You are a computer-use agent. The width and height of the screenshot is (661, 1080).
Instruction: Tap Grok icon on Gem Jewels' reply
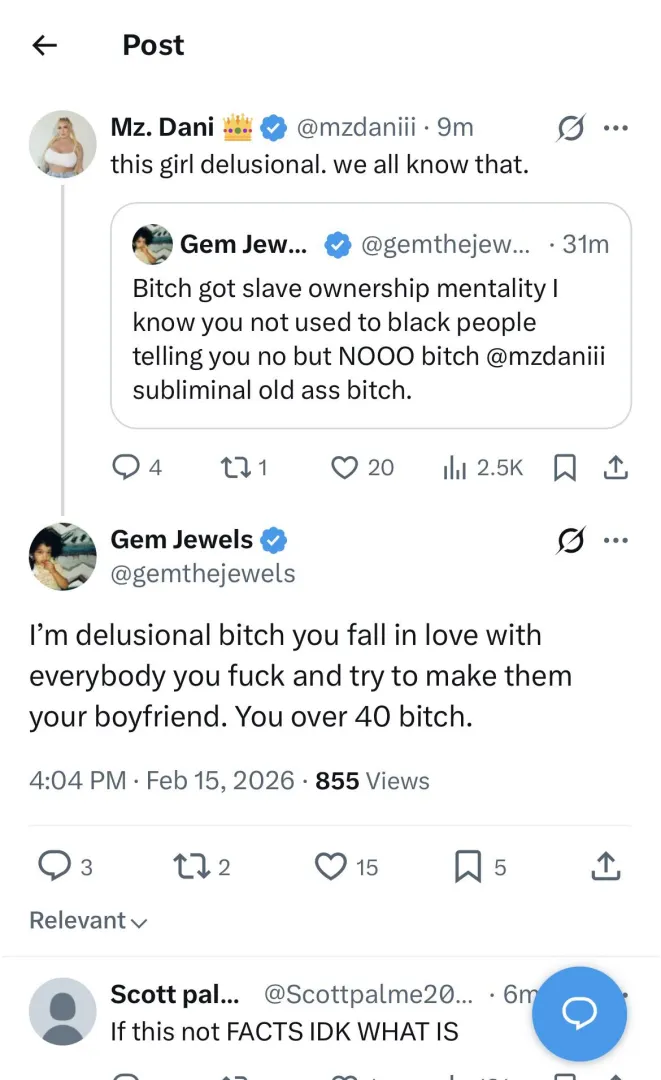pos(570,540)
